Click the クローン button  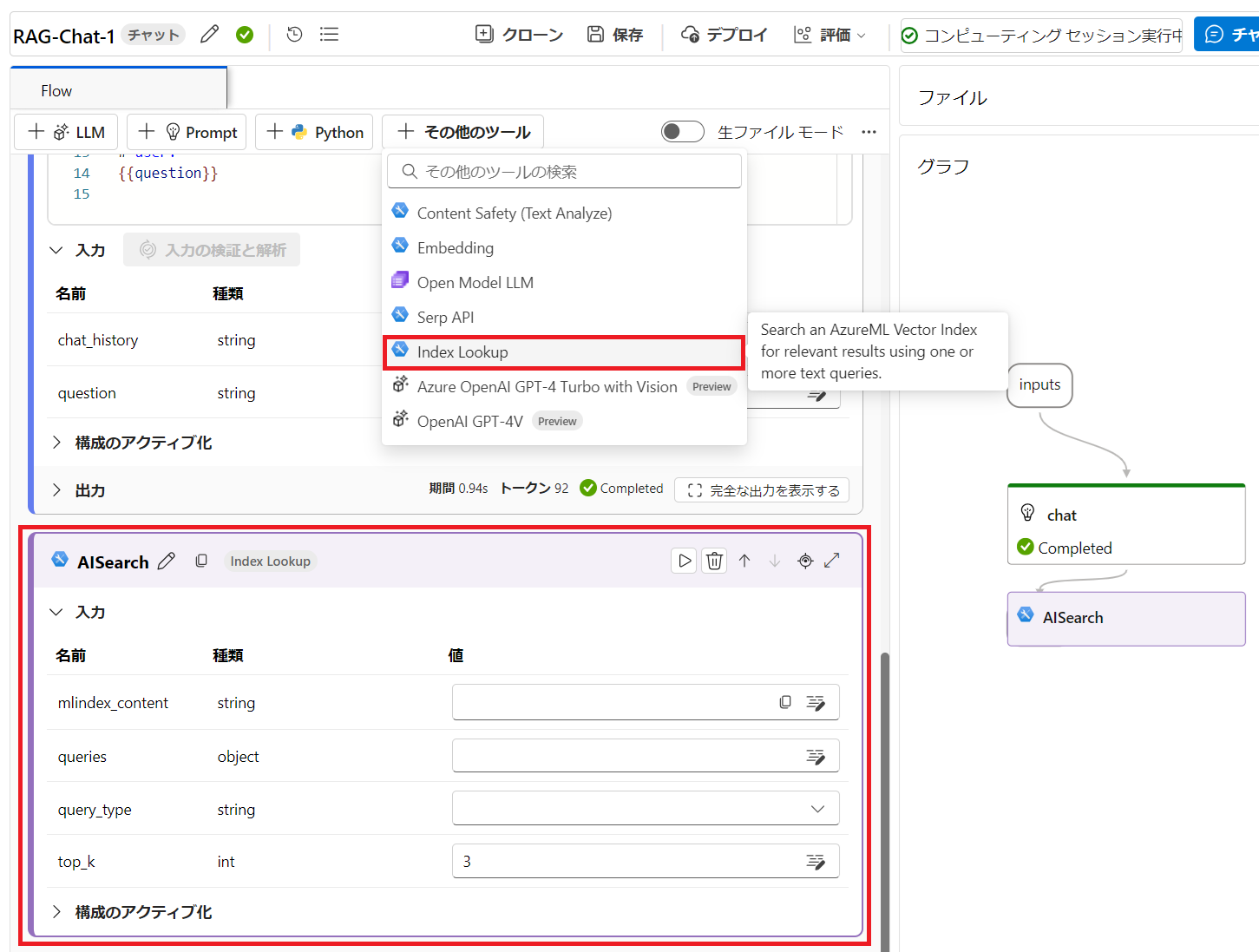pyautogui.click(x=520, y=35)
